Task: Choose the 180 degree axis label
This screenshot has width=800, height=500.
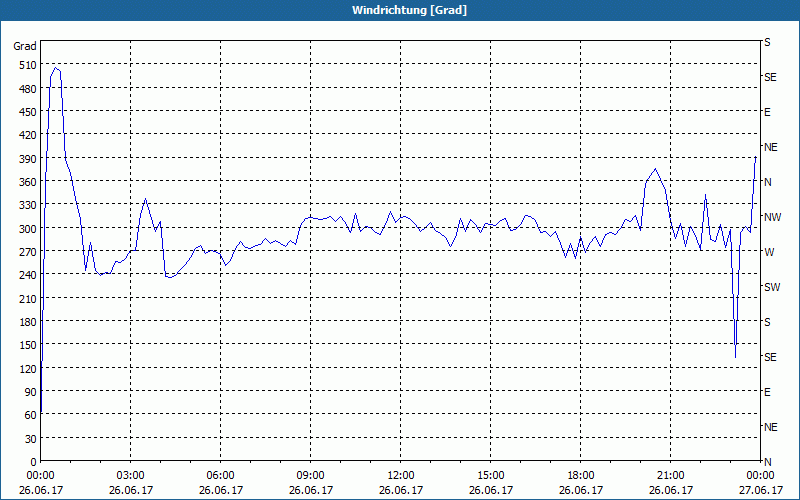Action: [x=28, y=322]
